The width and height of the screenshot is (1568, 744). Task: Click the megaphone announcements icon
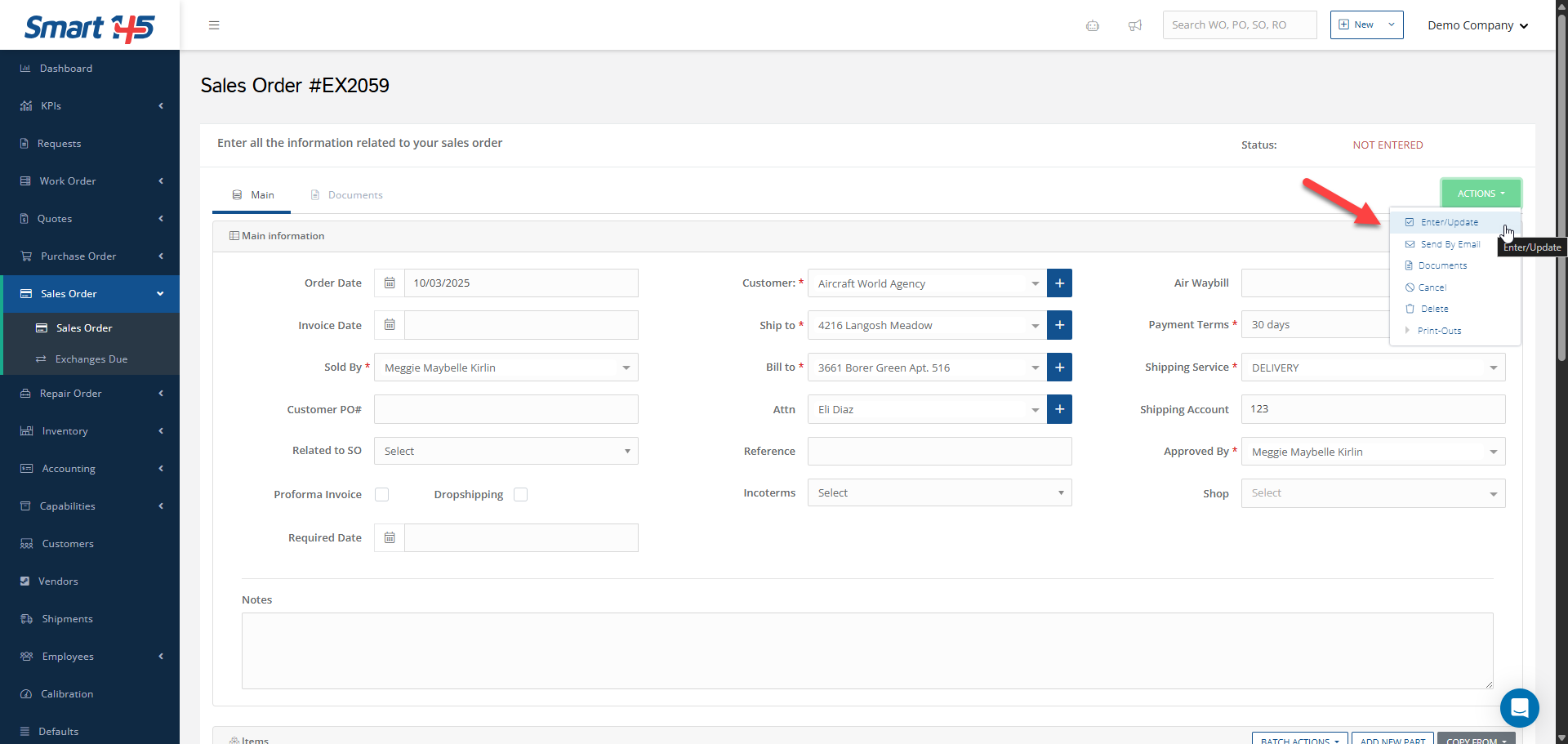click(x=1134, y=25)
